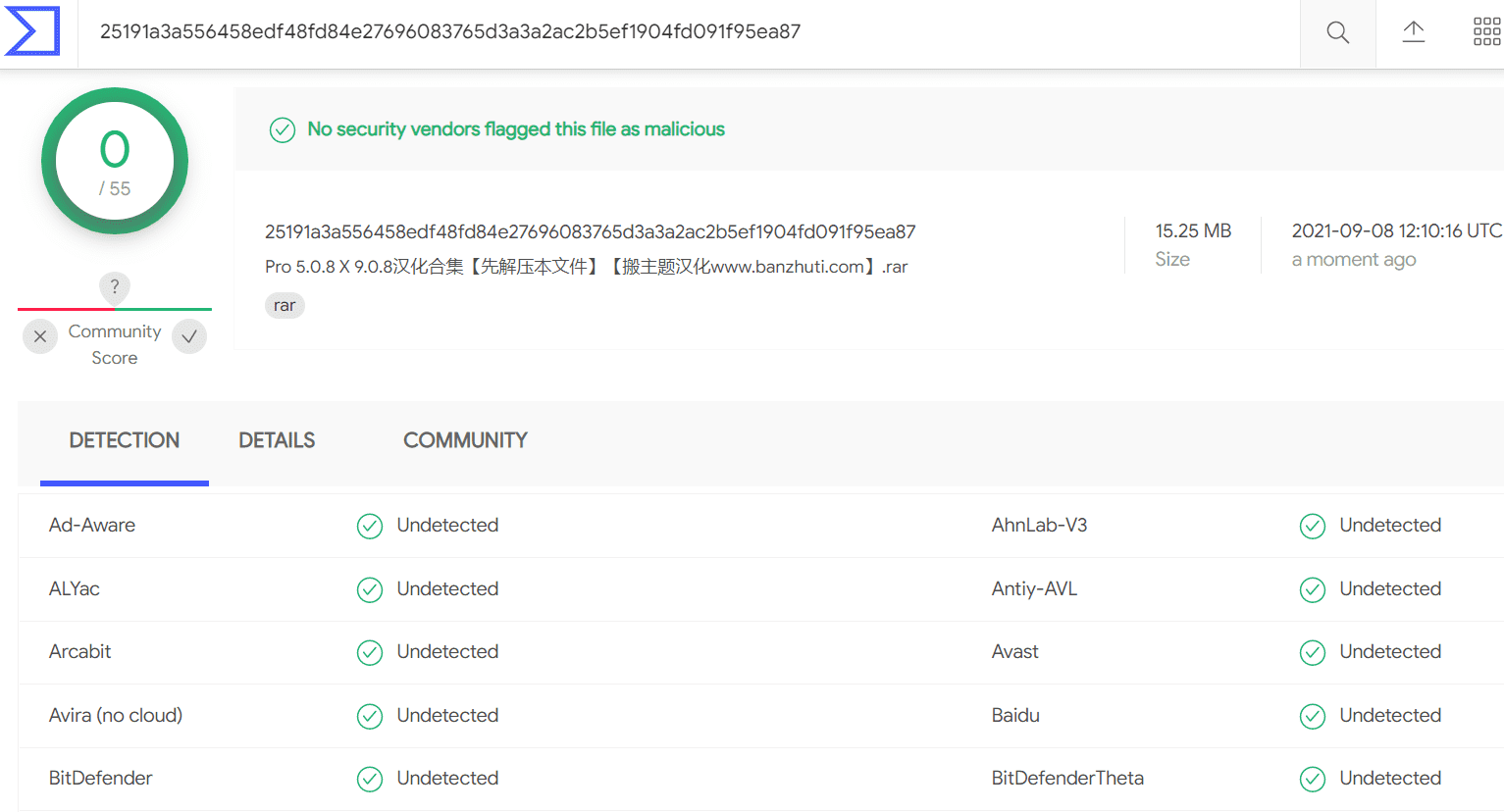1504x812 pixels.
Task: Select the Ad-Aware vendor name
Action: click(92, 525)
